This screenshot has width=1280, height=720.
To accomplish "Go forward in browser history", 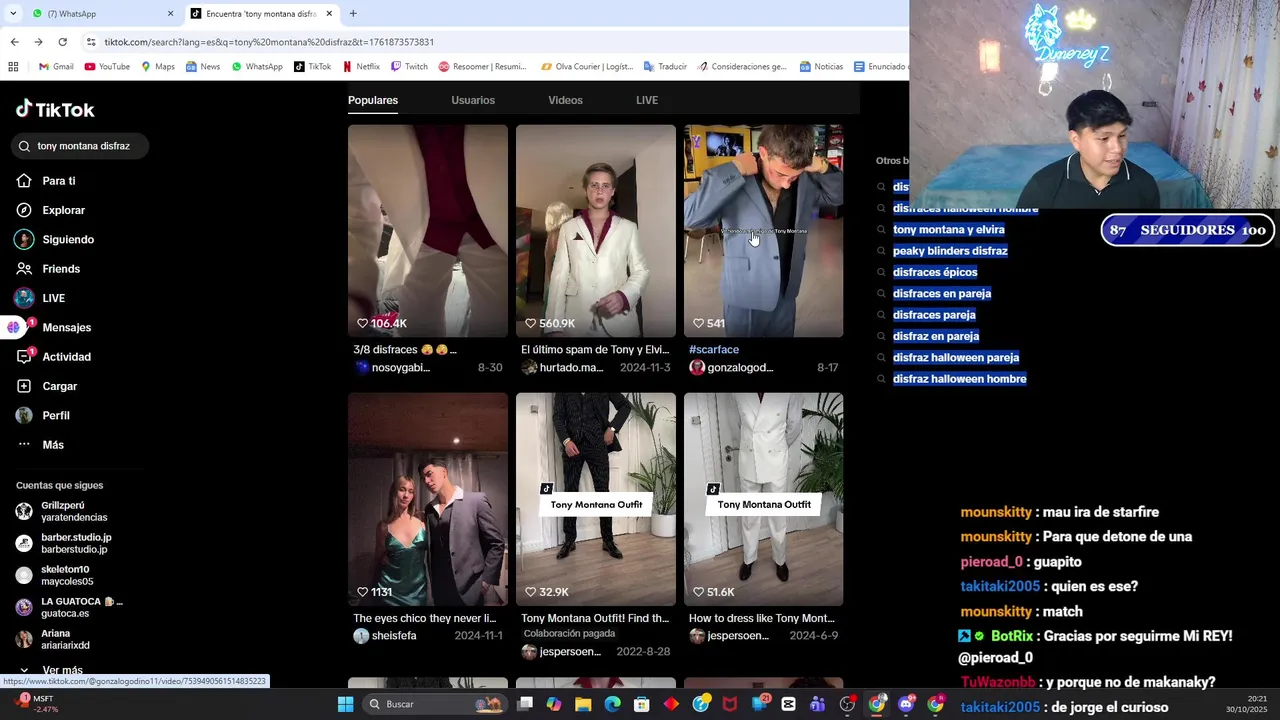I will click(x=38, y=42).
